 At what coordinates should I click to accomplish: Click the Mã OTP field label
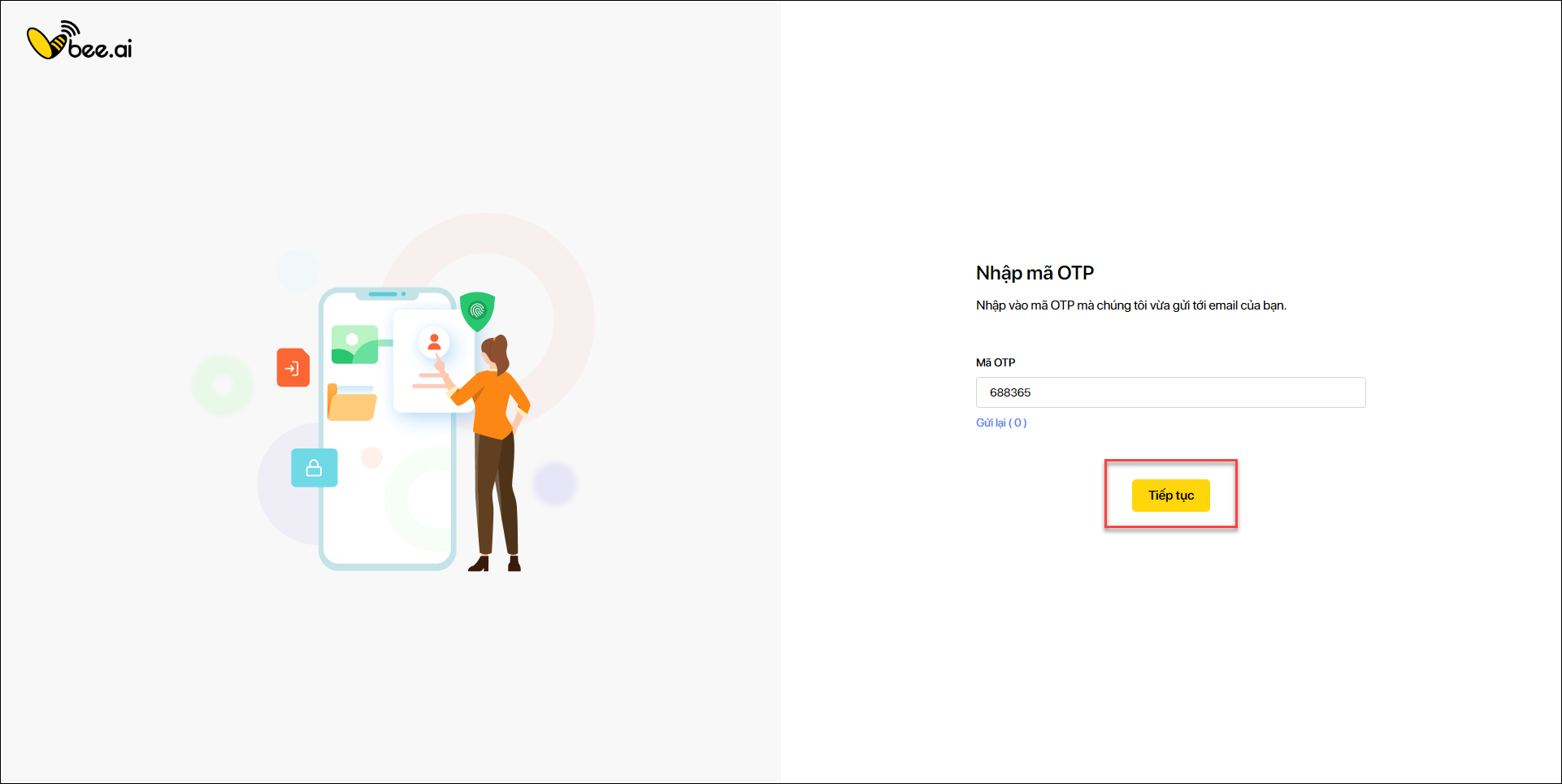(x=996, y=362)
